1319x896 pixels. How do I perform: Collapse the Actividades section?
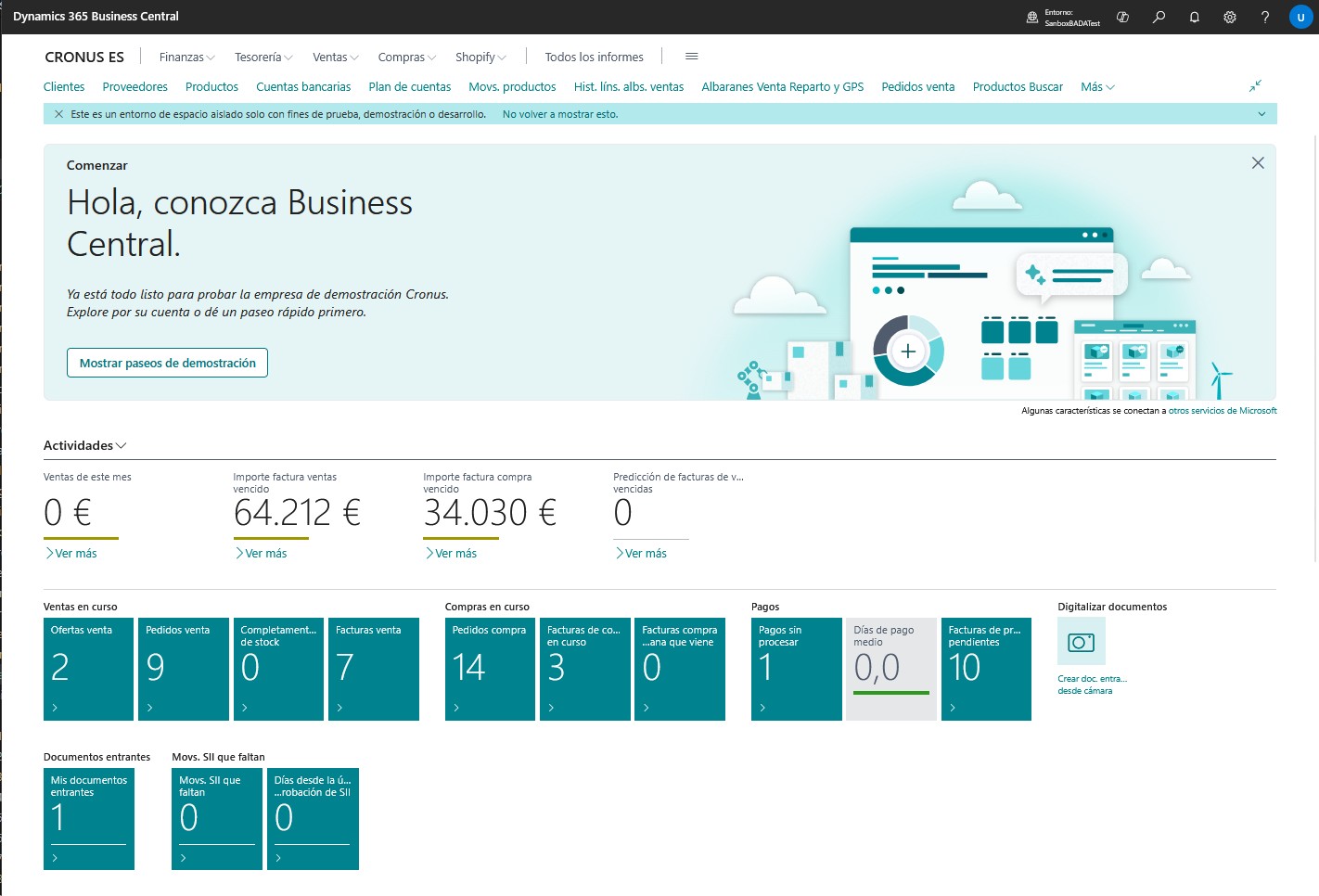click(x=84, y=446)
